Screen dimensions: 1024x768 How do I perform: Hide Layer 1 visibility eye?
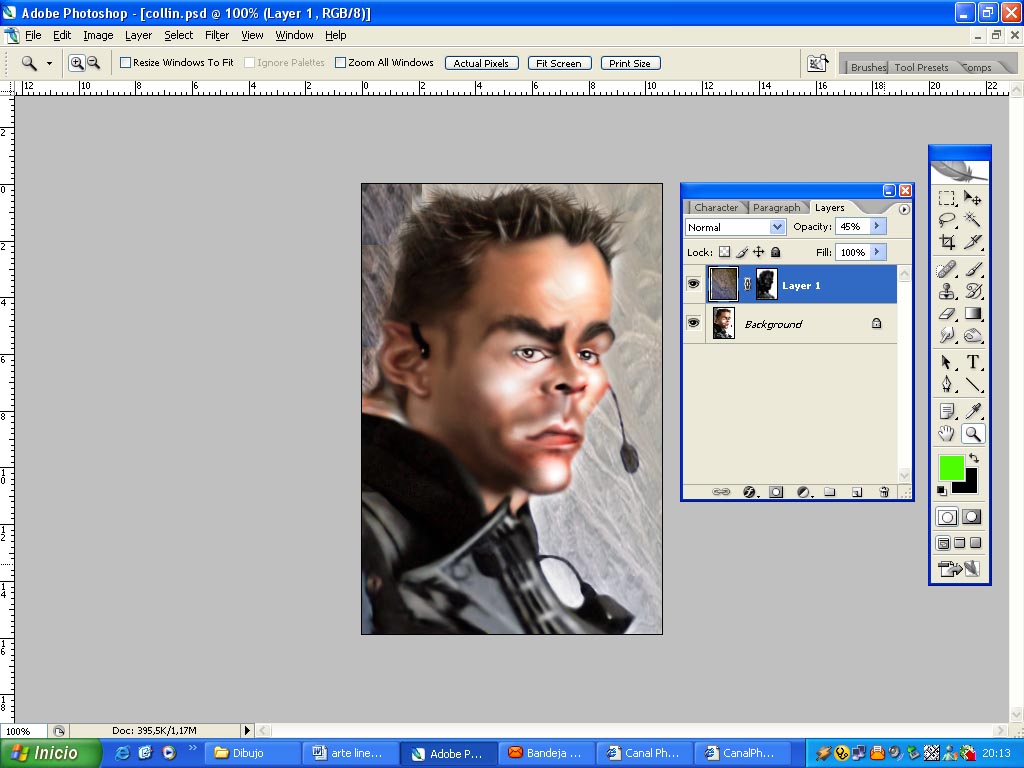pos(694,284)
